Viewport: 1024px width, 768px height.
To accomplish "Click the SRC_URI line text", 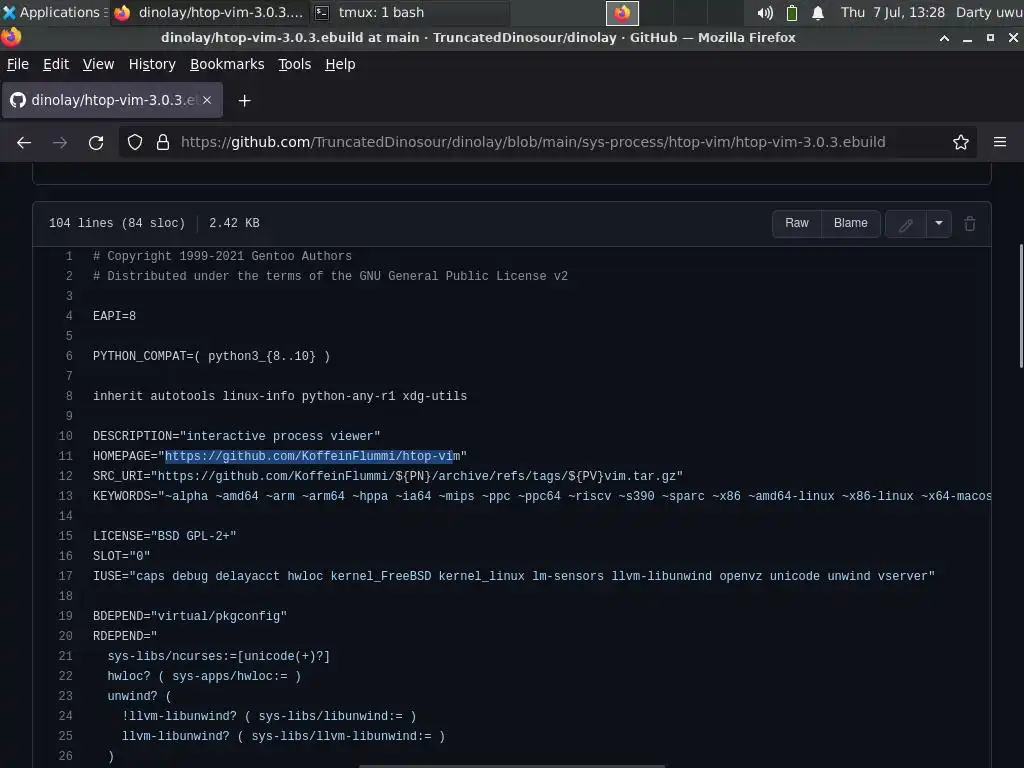I will click(x=387, y=476).
